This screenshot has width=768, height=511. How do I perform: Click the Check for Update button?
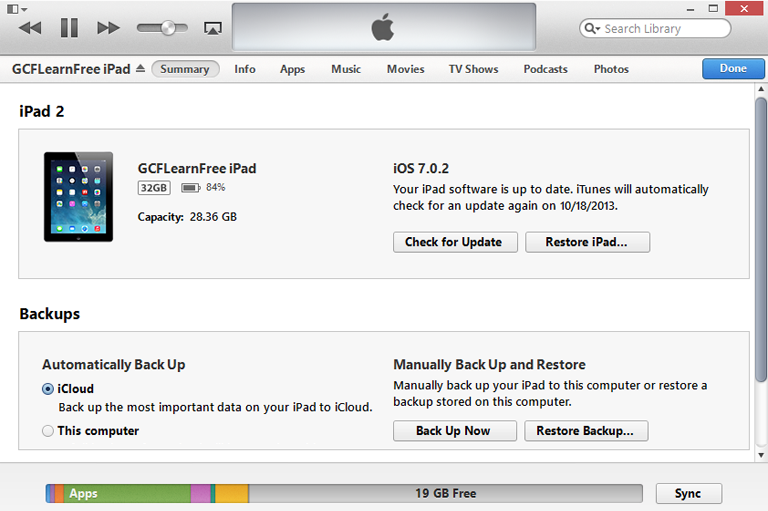coord(455,242)
